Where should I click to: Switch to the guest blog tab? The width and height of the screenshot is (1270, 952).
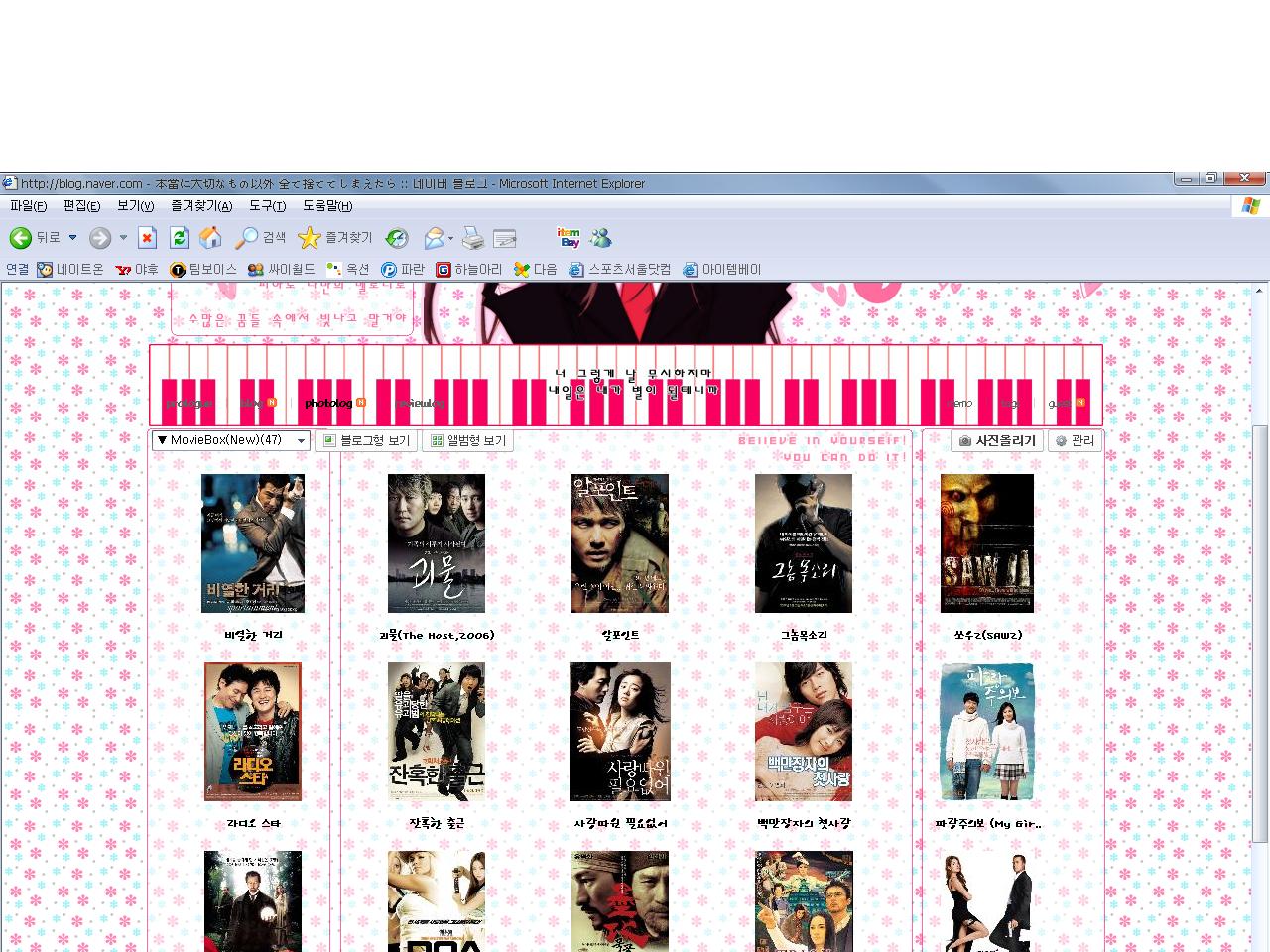[x=1060, y=403]
